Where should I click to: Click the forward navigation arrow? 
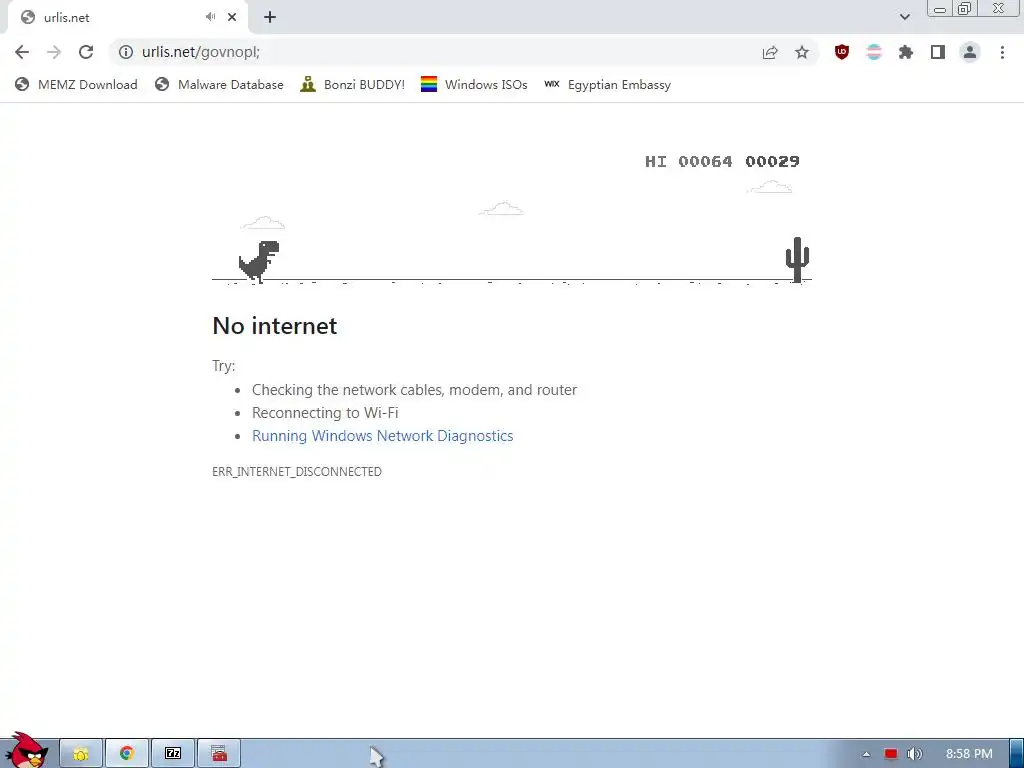click(x=54, y=52)
